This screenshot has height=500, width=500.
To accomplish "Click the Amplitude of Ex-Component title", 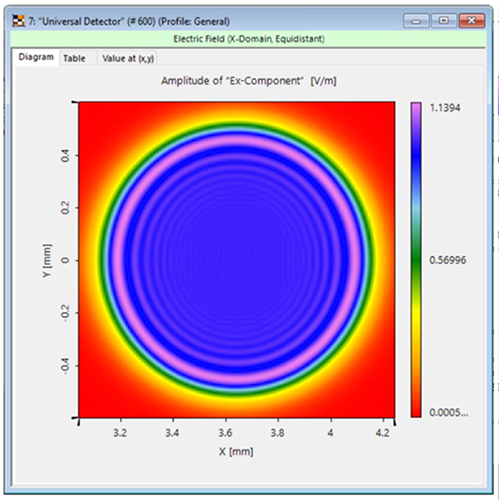I will click(249, 81).
